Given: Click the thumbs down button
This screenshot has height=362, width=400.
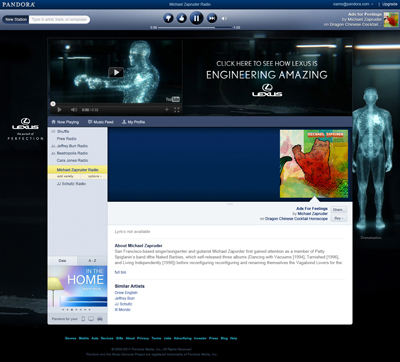Looking at the screenshot, I should pyautogui.click(x=169, y=18).
